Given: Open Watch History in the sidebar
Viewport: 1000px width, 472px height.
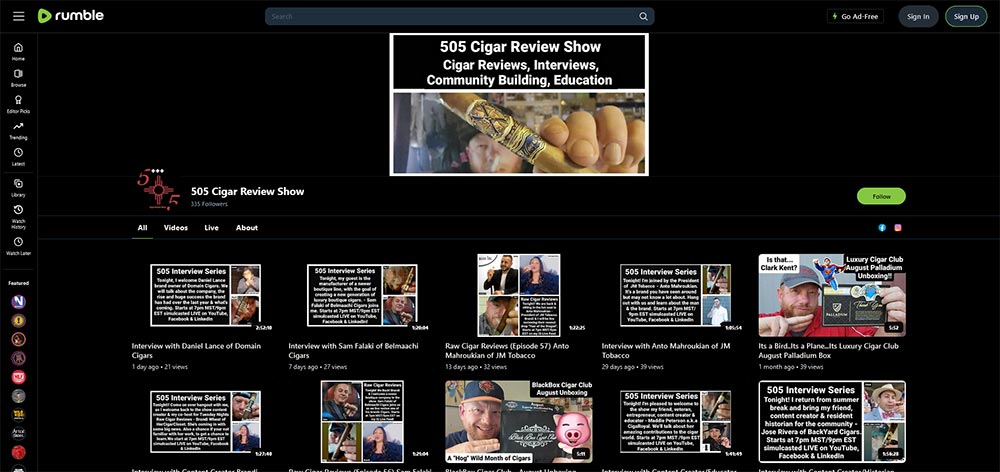Looking at the screenshot, I should [x=18, y=217].
